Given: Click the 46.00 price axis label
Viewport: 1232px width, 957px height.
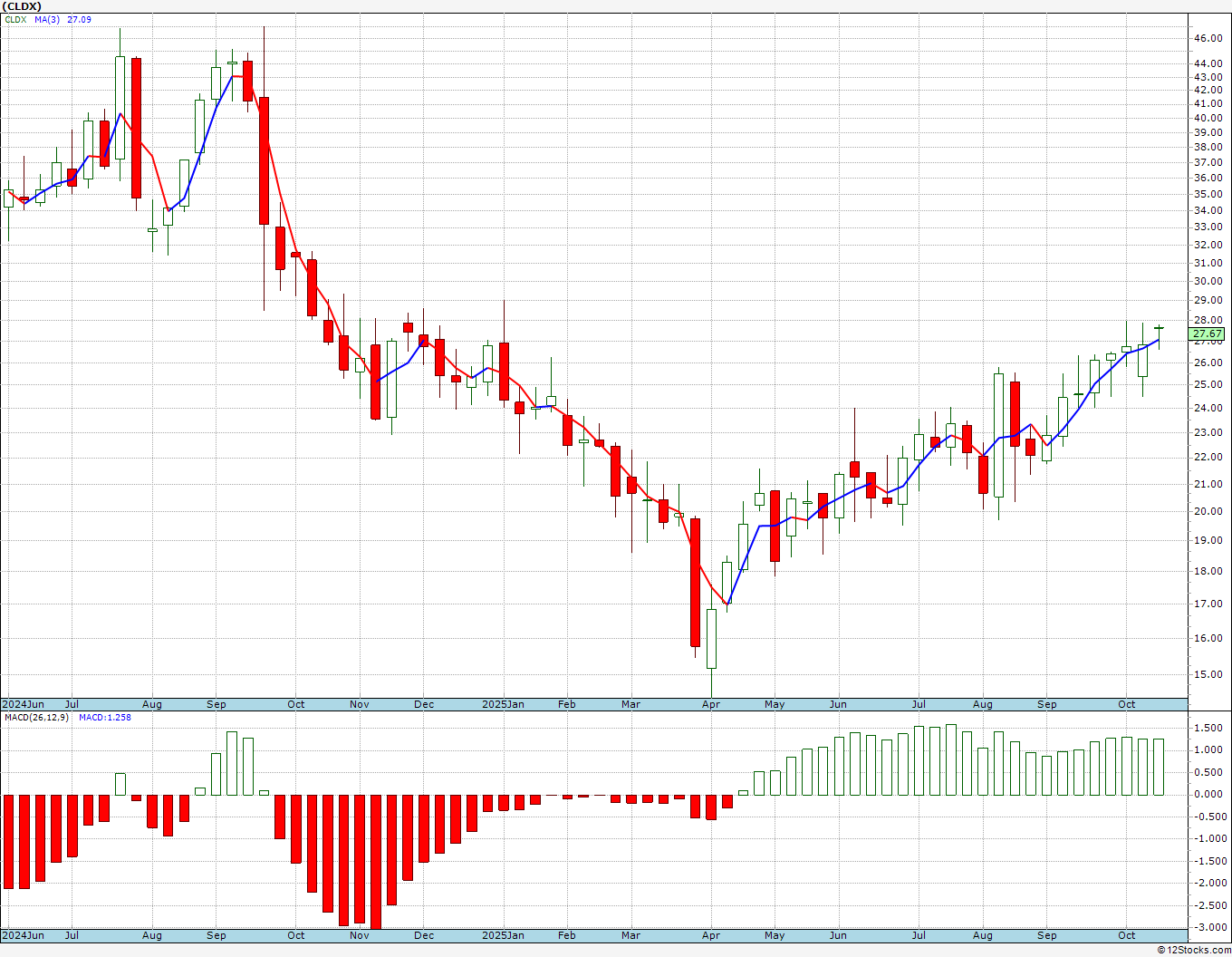Looking at the screenshot, I should [1208, 39].
